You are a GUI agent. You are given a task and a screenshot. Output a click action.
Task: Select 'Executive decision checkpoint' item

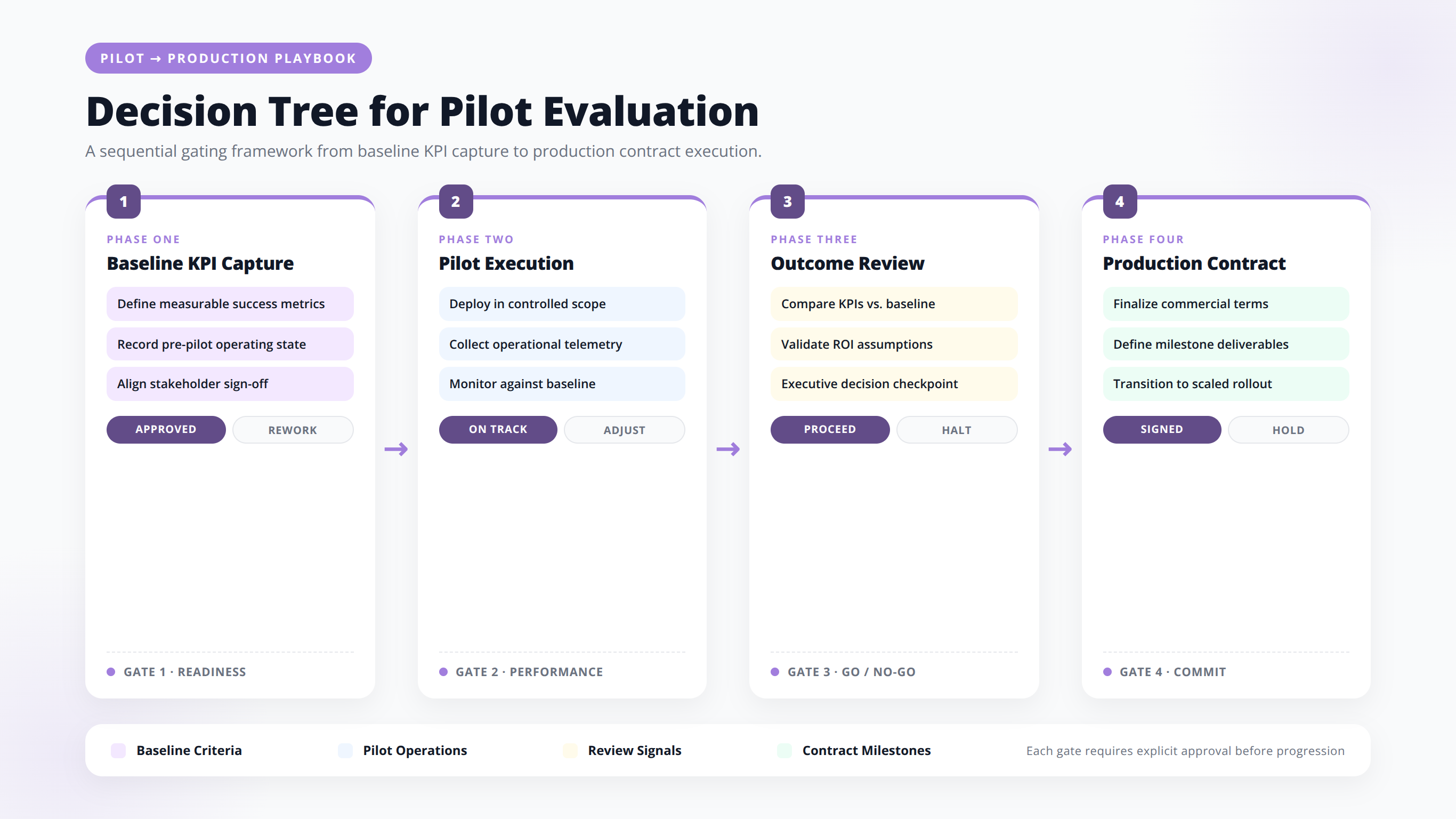894,383
